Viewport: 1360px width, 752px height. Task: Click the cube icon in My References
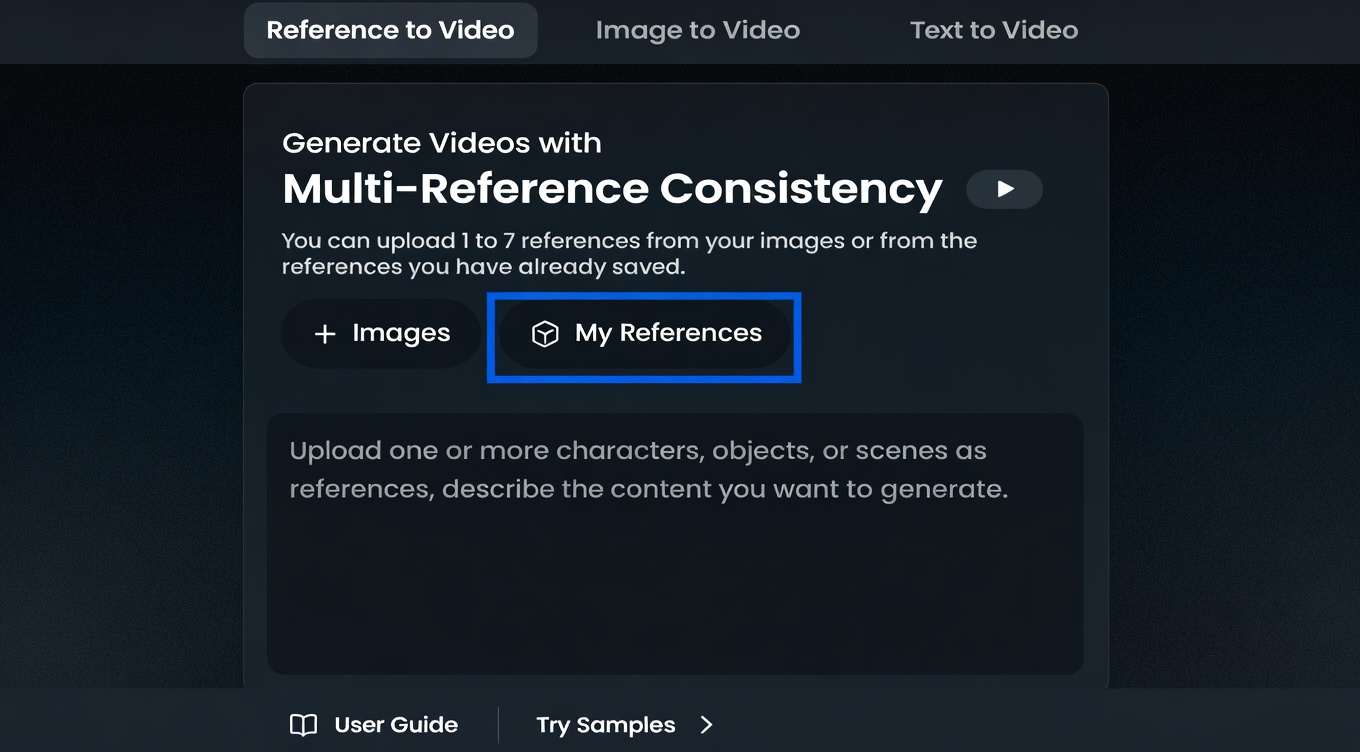545,334
